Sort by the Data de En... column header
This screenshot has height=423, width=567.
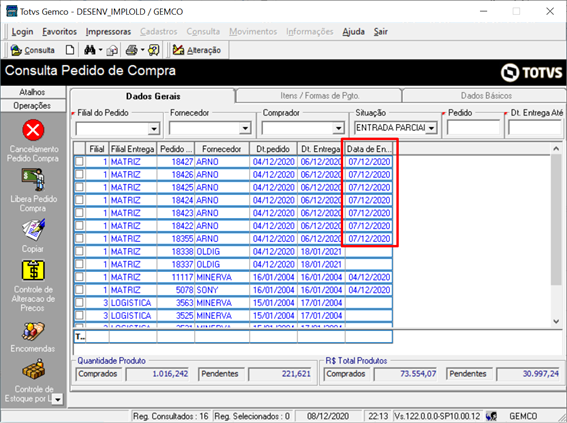pyautogui.click(x=368, y=149)
